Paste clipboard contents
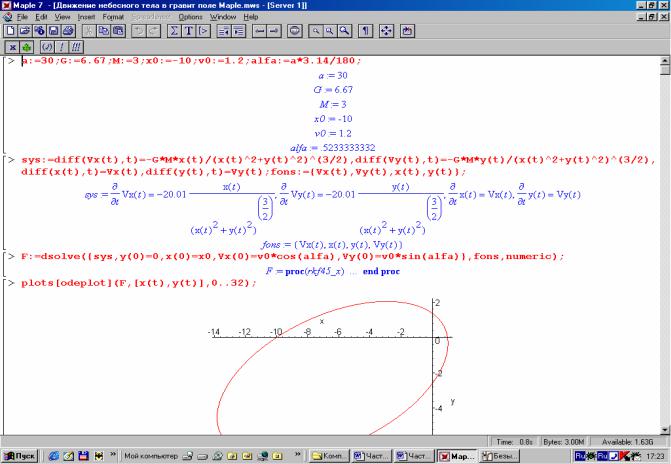 click(x=118, y=31)
